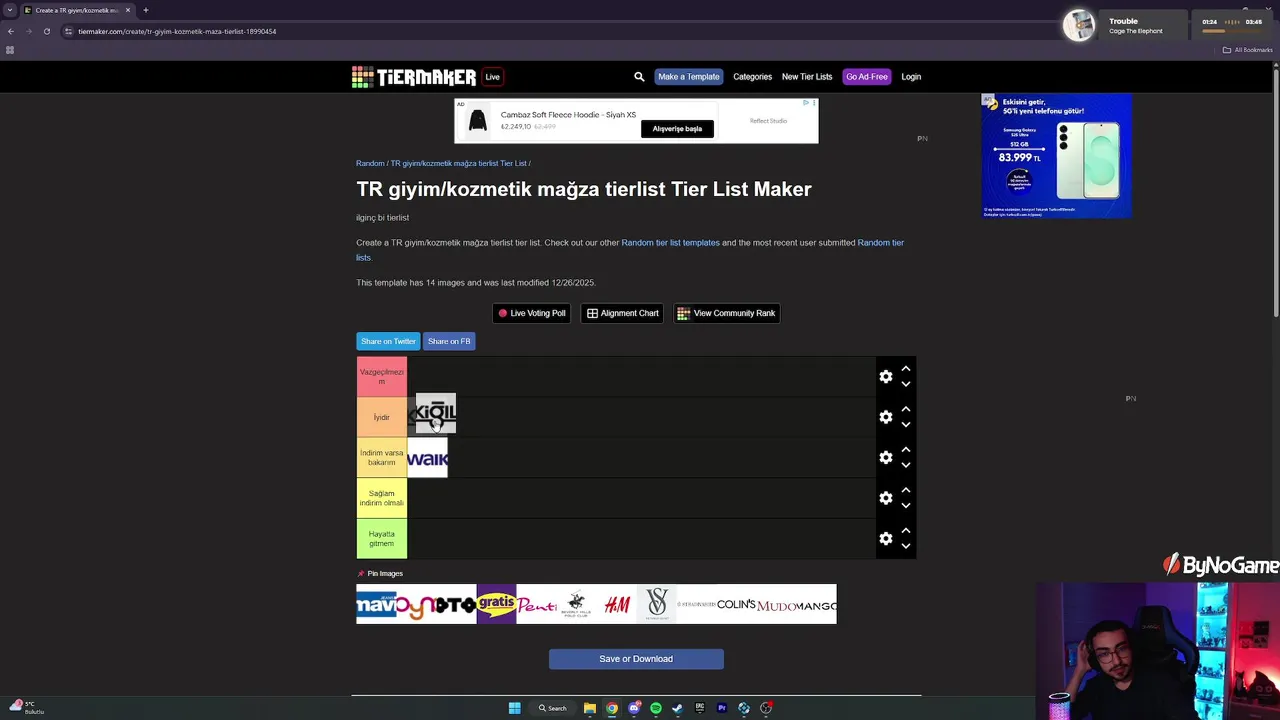Move İyidir tier row down
1280x720 pixels.
pos(906,424)
